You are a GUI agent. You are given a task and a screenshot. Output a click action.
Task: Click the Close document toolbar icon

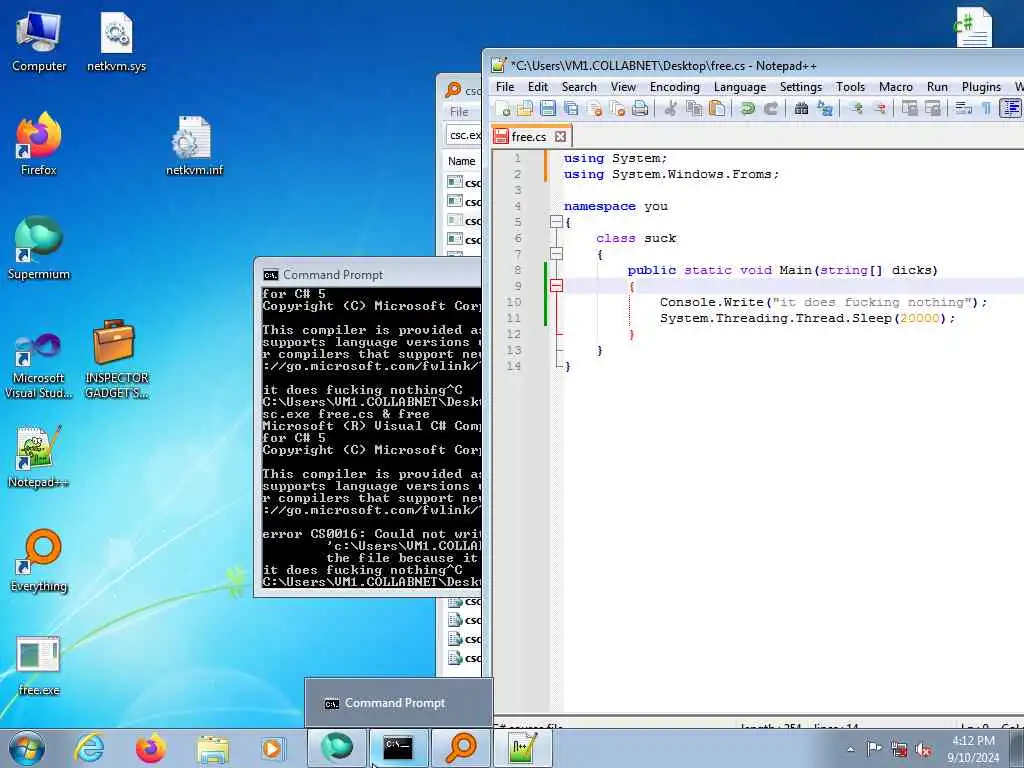click(x=594, y=108)
